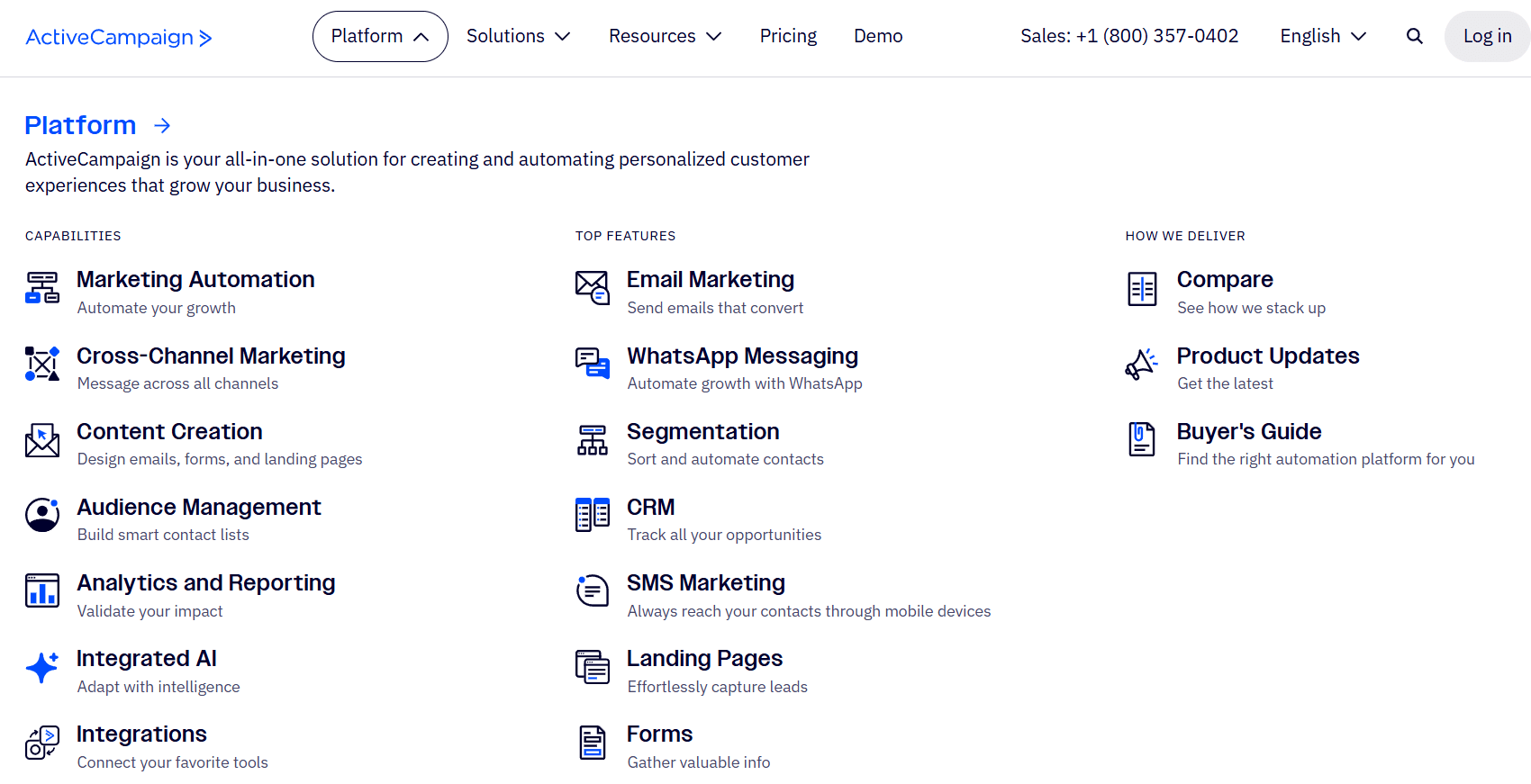Click the Analytics and Reporting chart icon
Screen dimensions: 1531x784
point(42,590)
